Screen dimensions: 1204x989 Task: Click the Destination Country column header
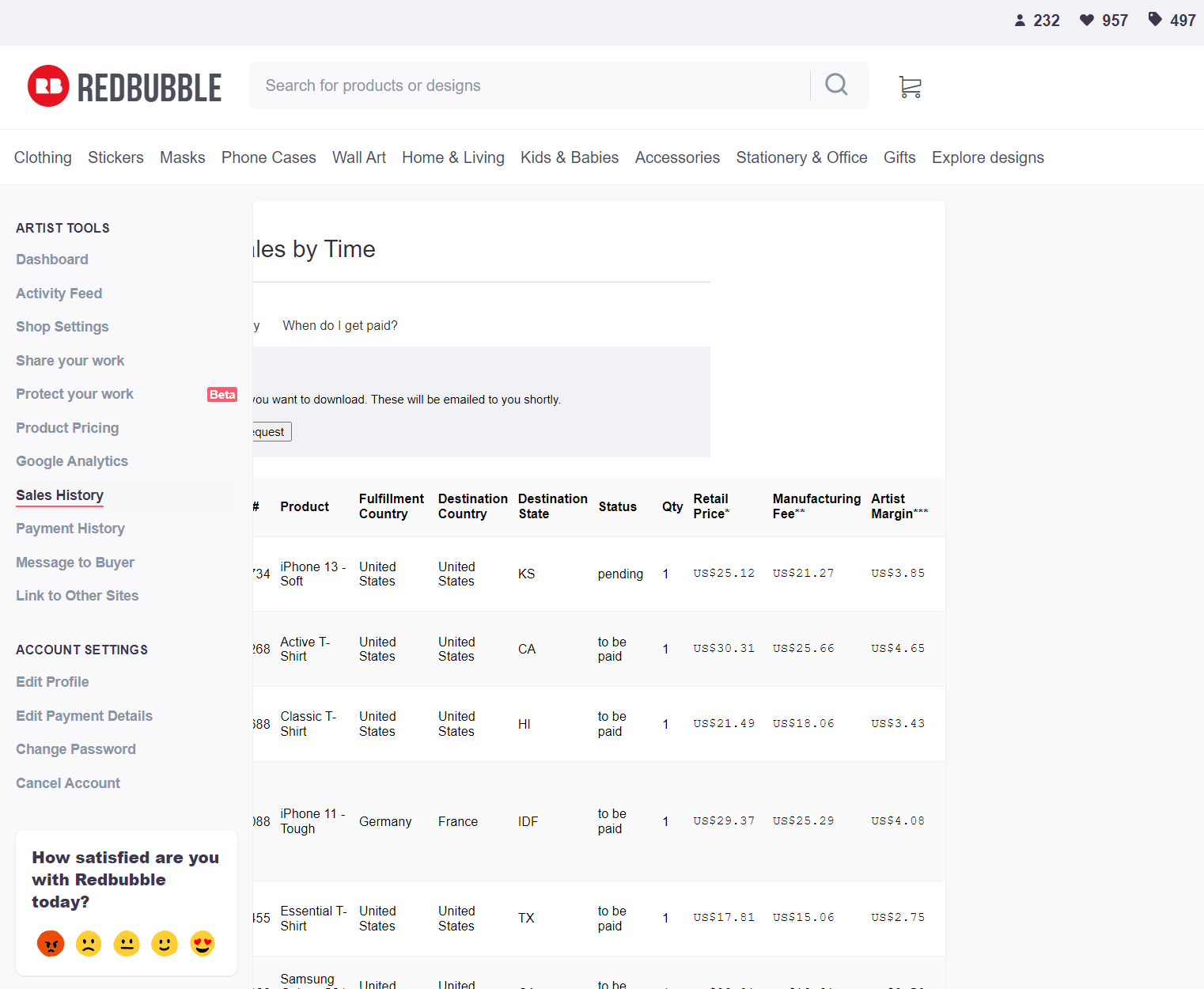tap(473, 506)
